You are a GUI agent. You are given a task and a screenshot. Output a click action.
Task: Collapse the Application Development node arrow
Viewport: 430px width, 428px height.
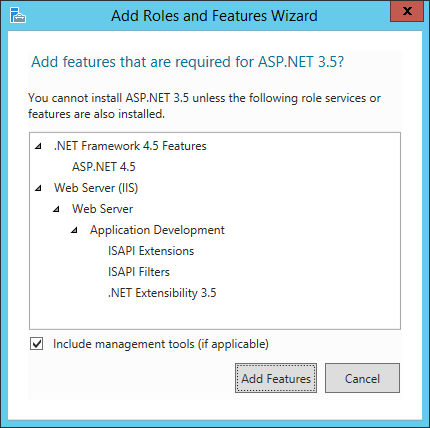[74, 230]
